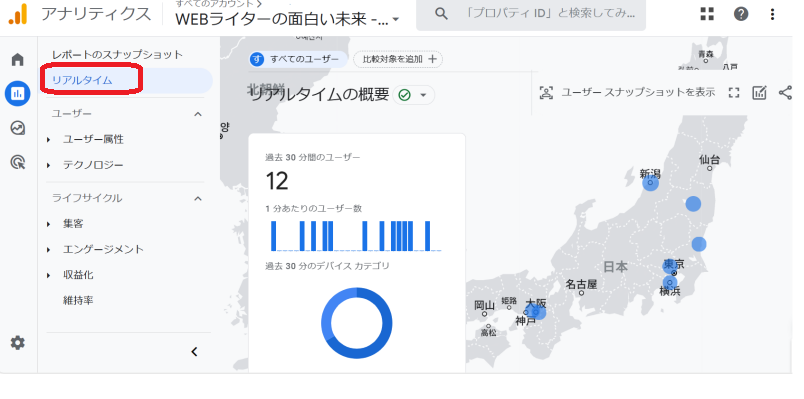Screen dimensions: 804x399
Task: Open the Google apps grid icon
Action: 707,14
